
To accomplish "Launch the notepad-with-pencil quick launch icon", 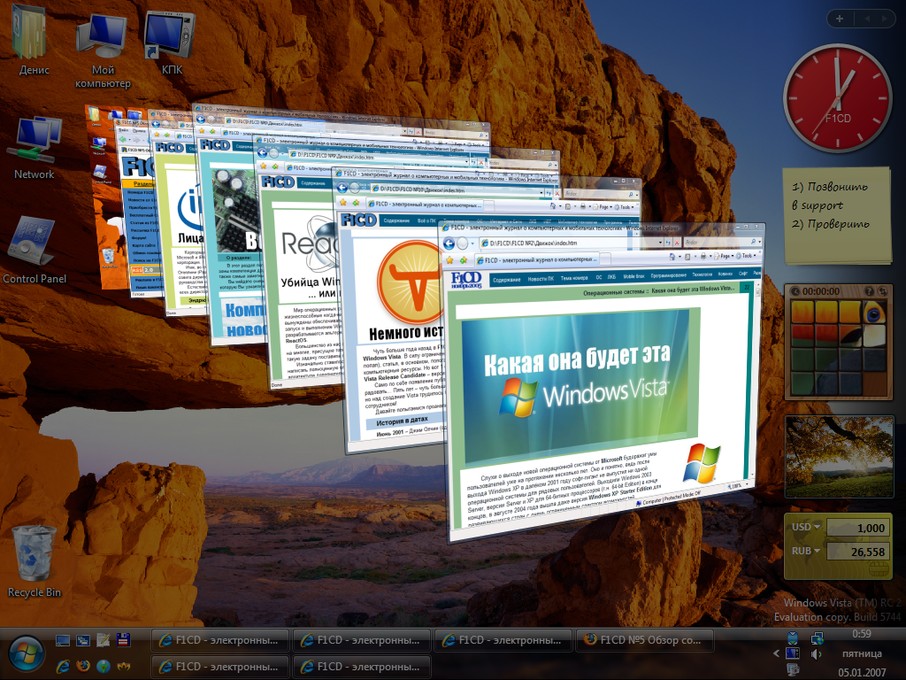I will (x=103, y=640).
